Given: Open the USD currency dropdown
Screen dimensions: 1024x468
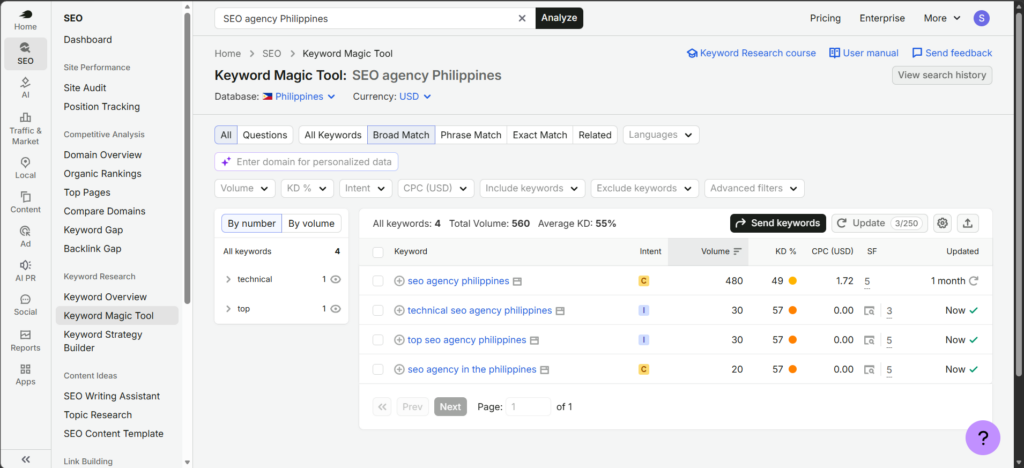Looking at the screenshot, I should 415,97.
